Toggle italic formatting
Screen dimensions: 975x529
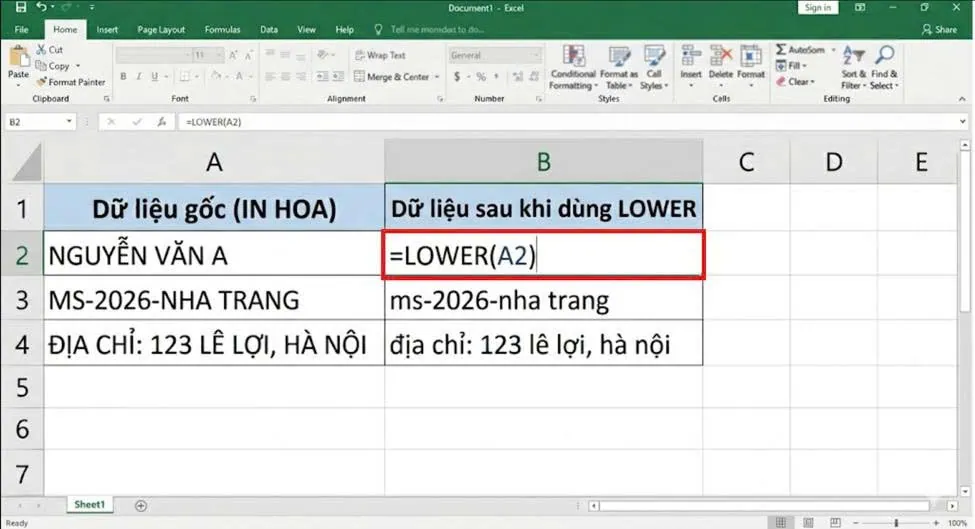[138, 76]
